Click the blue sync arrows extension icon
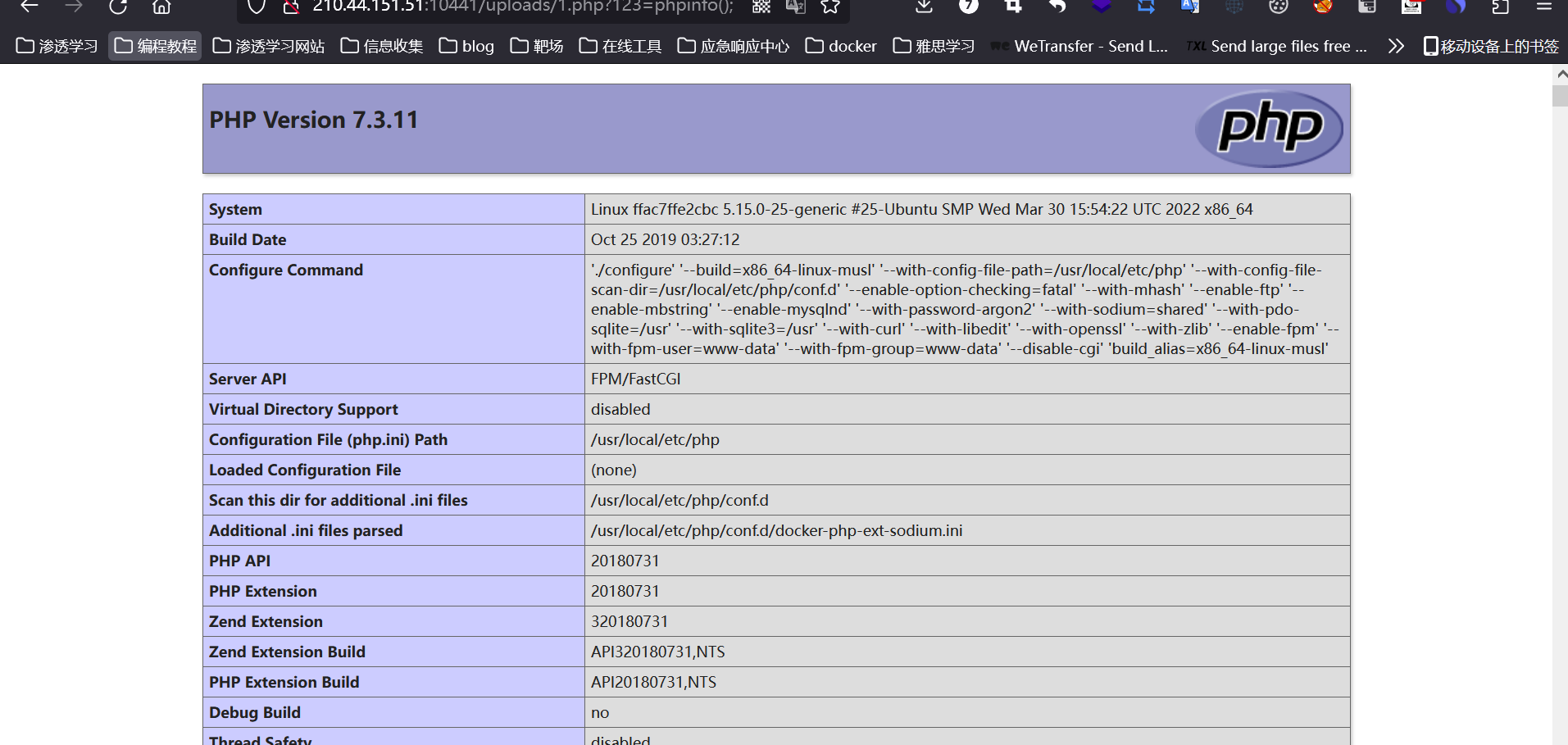The image size is (1568, 745). point(1146,7)
